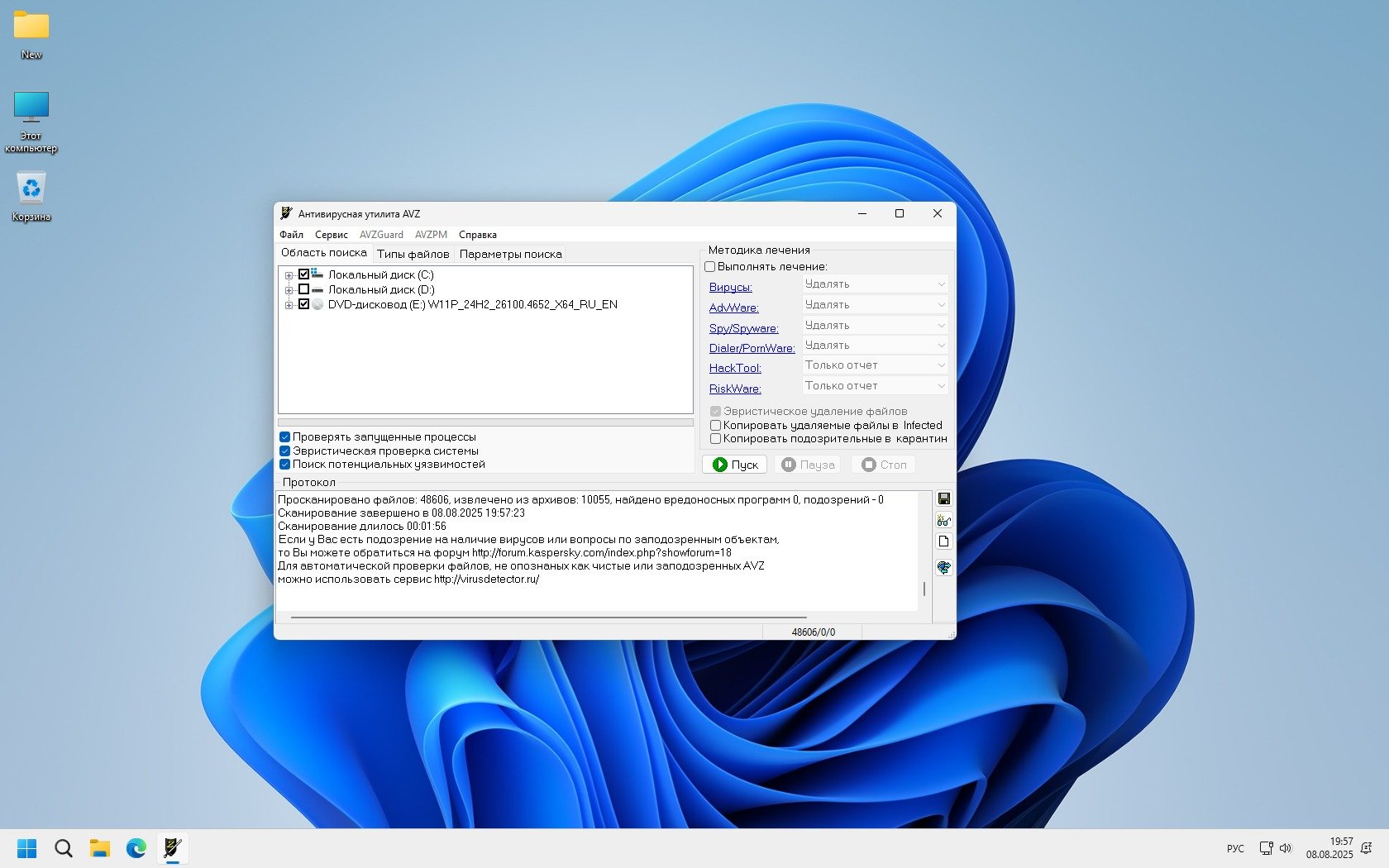Click the blank page icon to clear protocol
This screenshot has height=868, width=1389.
tap(943, 541)
